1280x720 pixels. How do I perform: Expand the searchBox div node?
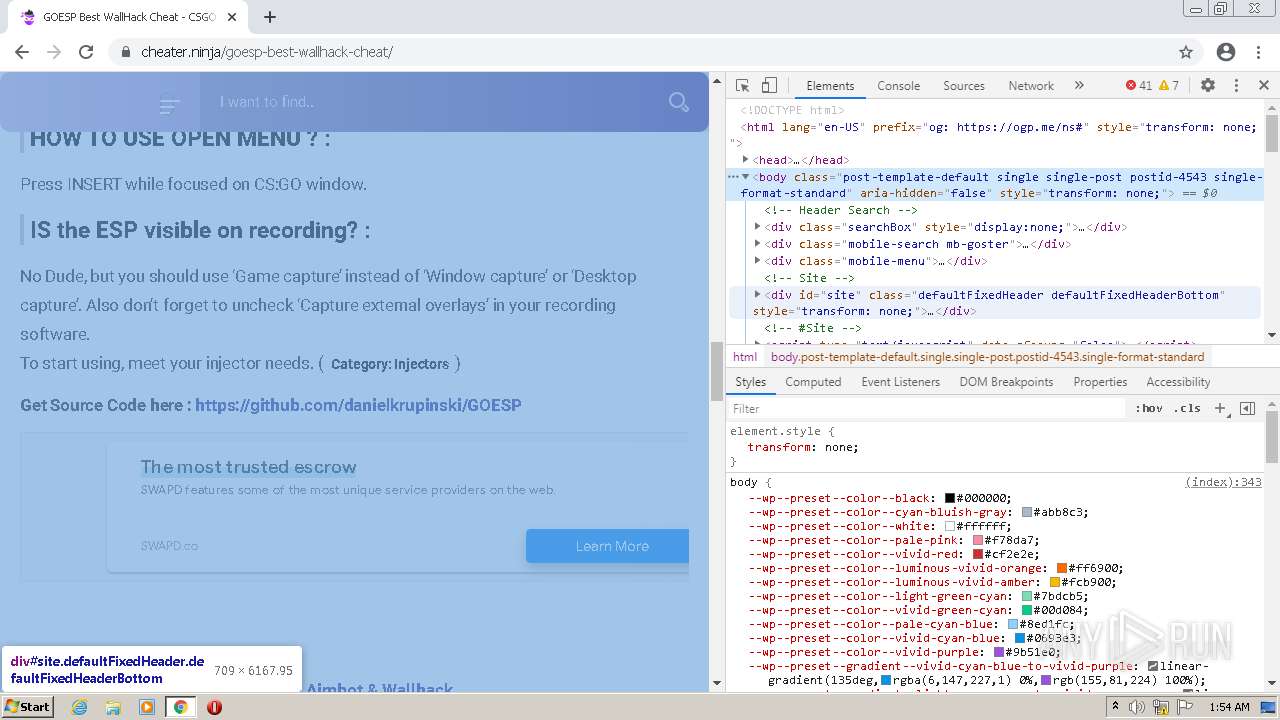coord(758,227)
